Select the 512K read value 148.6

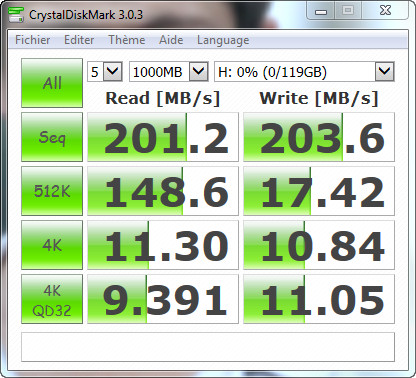click(163, 191)
